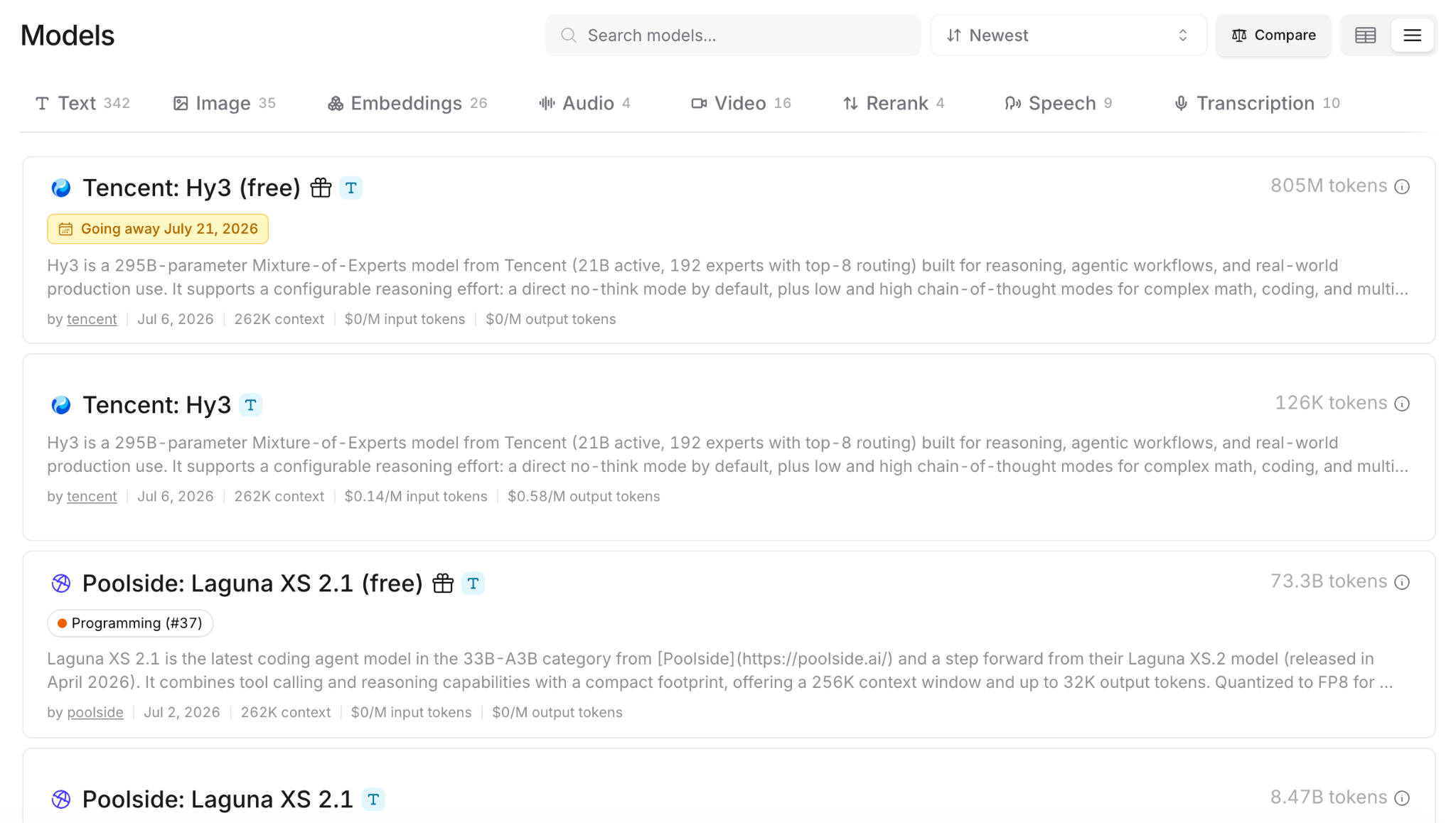Click gift icon on Tencent: Hy3 (free)
The height and width of the screenshot is (823, 1456).
321,188
